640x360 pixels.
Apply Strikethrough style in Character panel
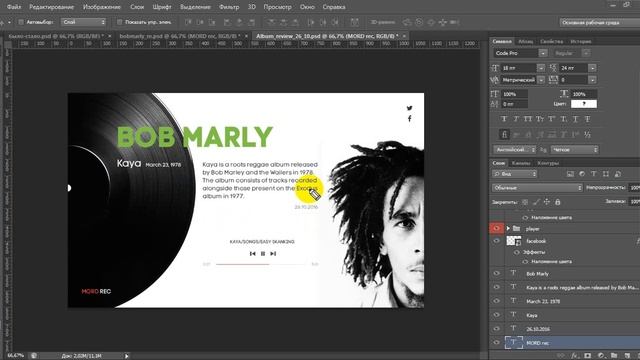(x=587, y=119)
